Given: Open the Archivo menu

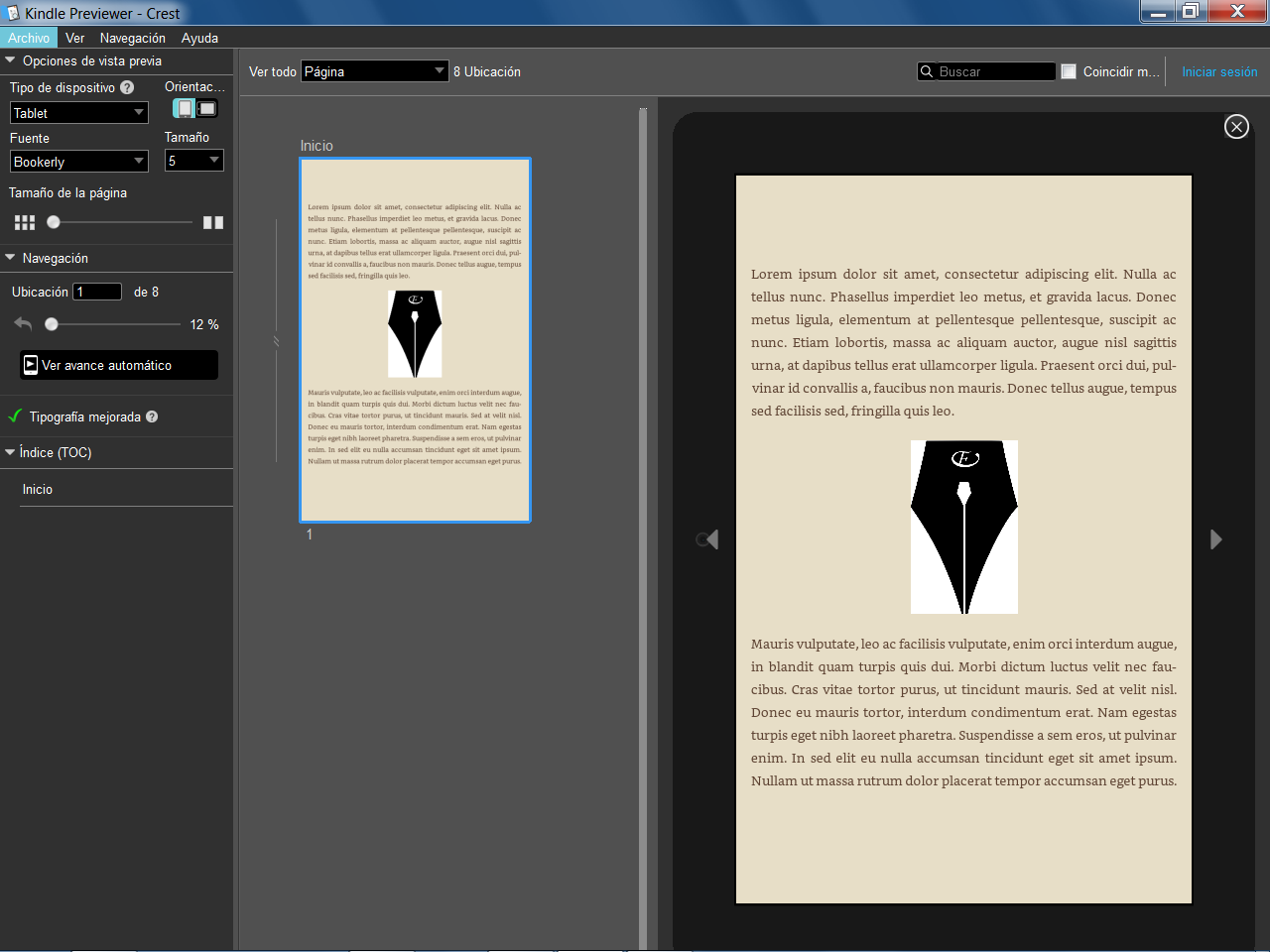Looking at the screenshot, I should 29,38.
